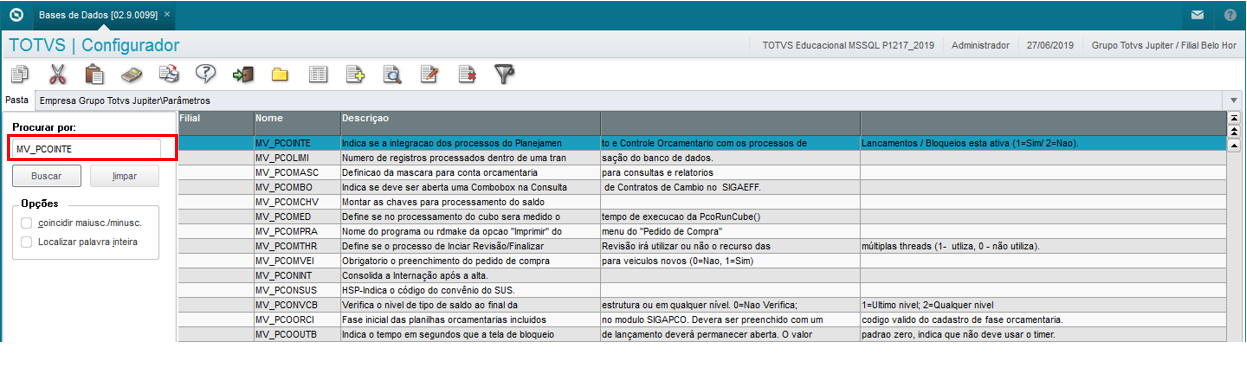The height and width of the screenshot is (365, 1247).
Task: Click the Print icon in the toolbar
Action: 169,74
